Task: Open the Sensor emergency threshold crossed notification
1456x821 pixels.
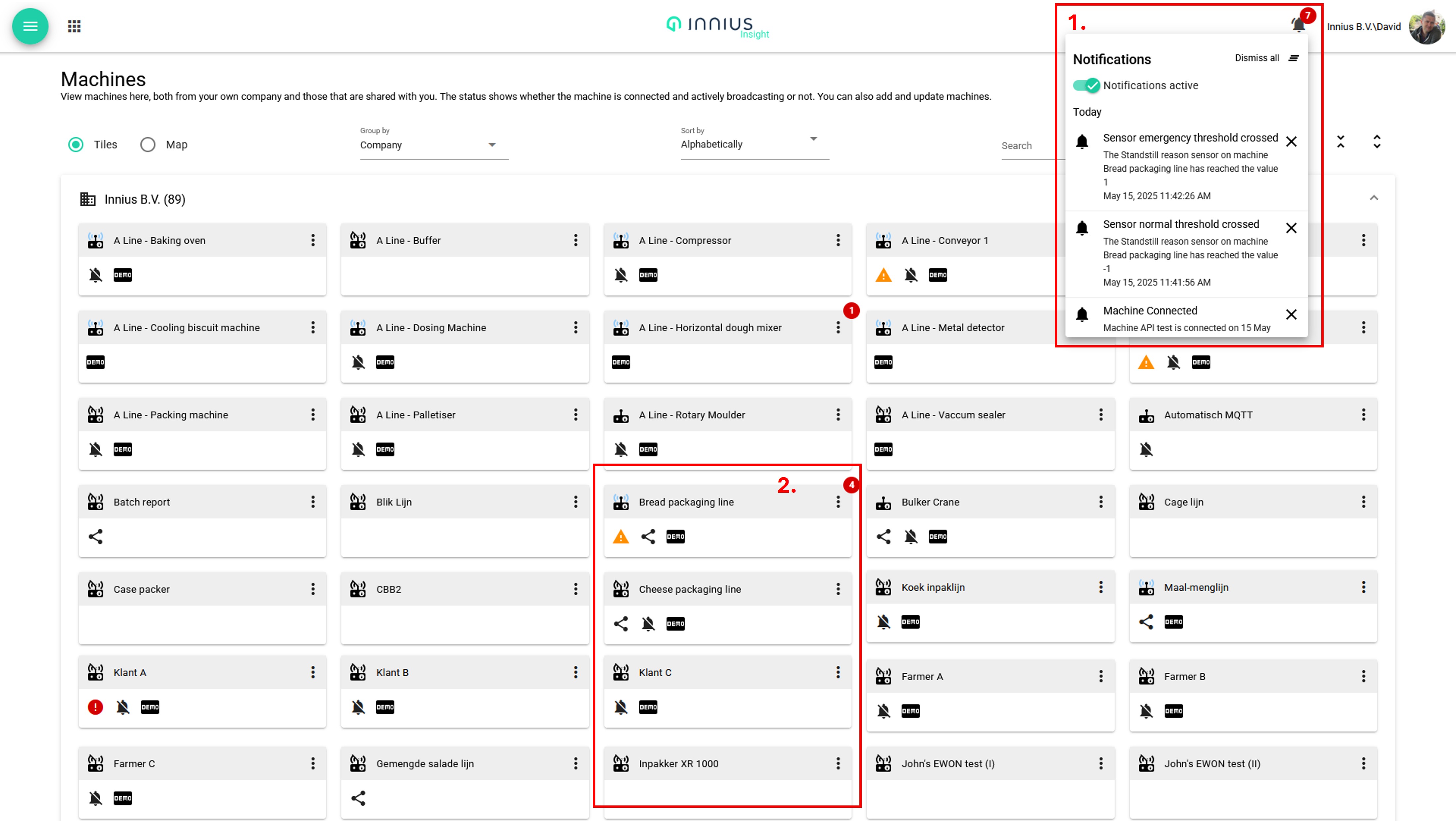Action: pyautogui.click(x=1186, y=167)
